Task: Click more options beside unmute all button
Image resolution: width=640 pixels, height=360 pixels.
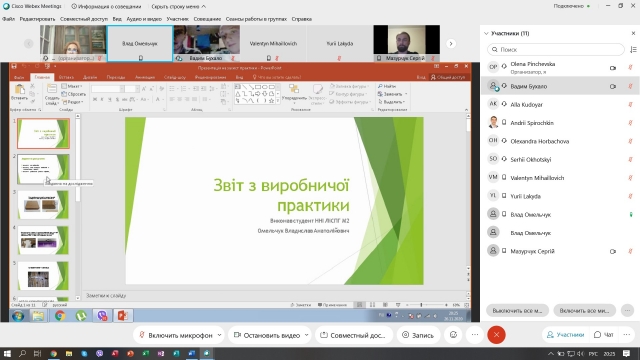Action: pos(627,311)
